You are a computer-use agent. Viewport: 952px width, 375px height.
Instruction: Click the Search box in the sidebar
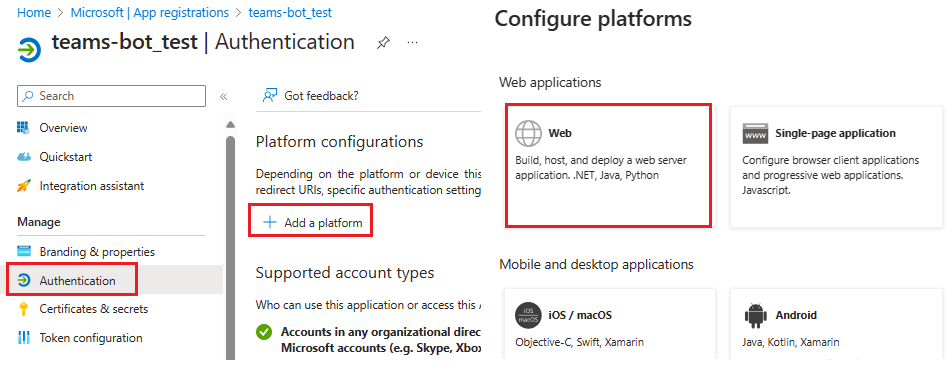click(x=112, y=96)
